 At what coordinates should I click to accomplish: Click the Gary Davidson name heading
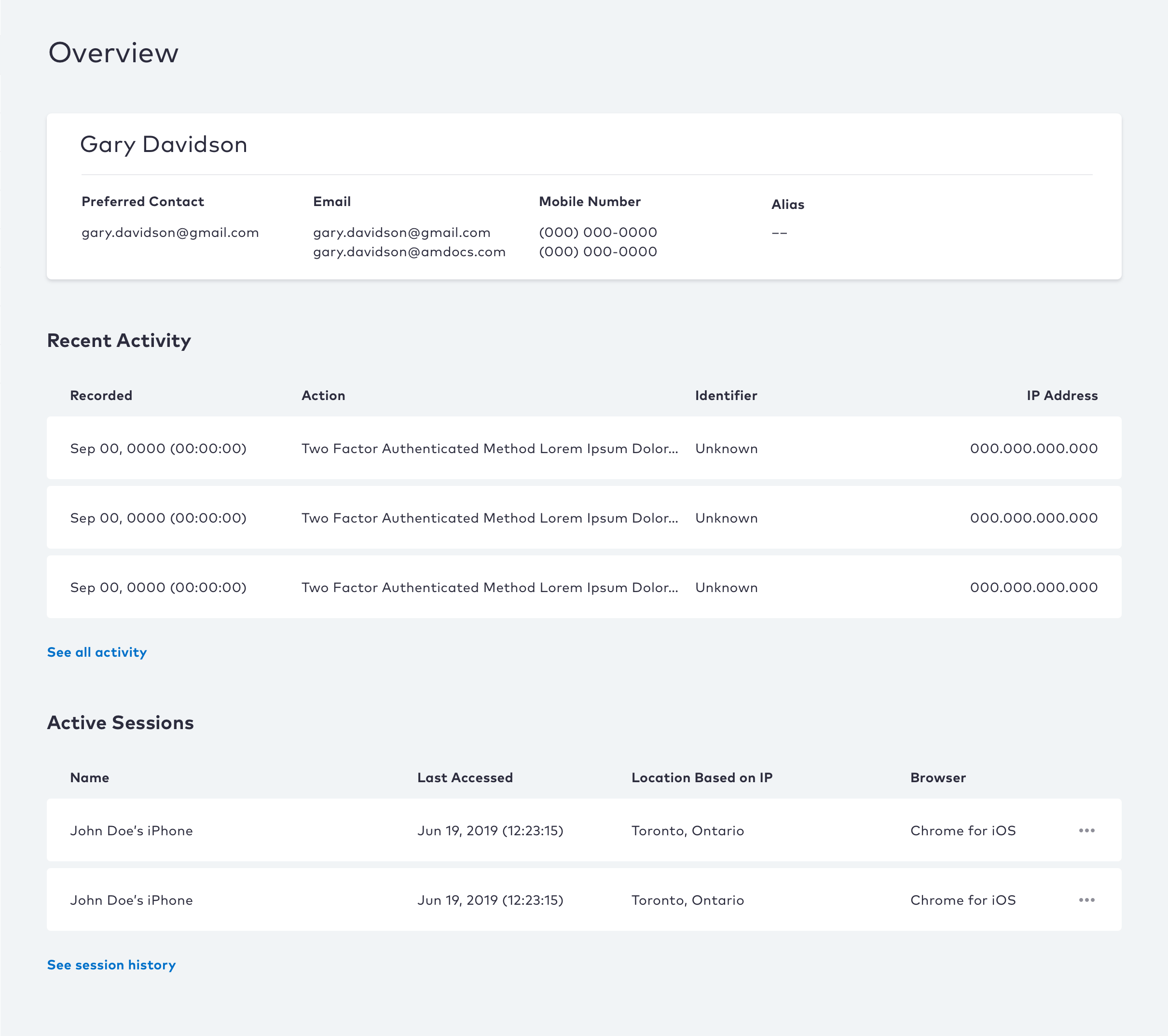164,145
